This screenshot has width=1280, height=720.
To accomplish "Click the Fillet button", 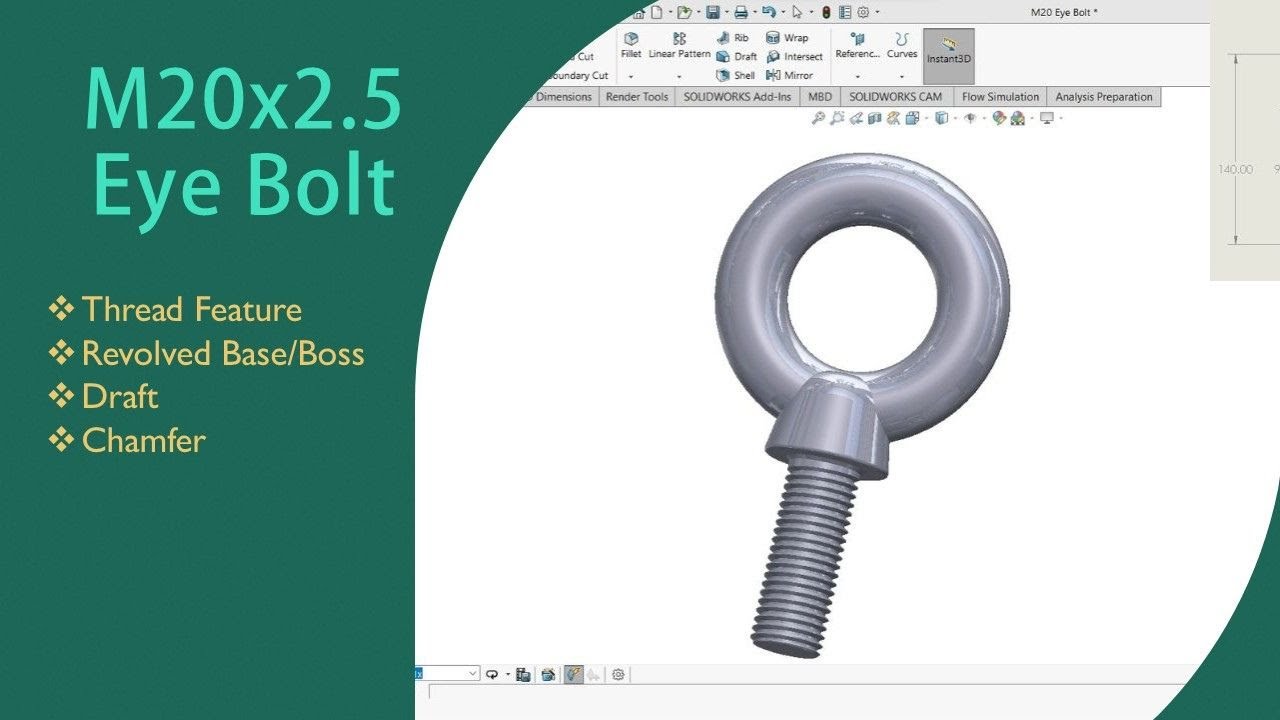I will pos(631,46).
